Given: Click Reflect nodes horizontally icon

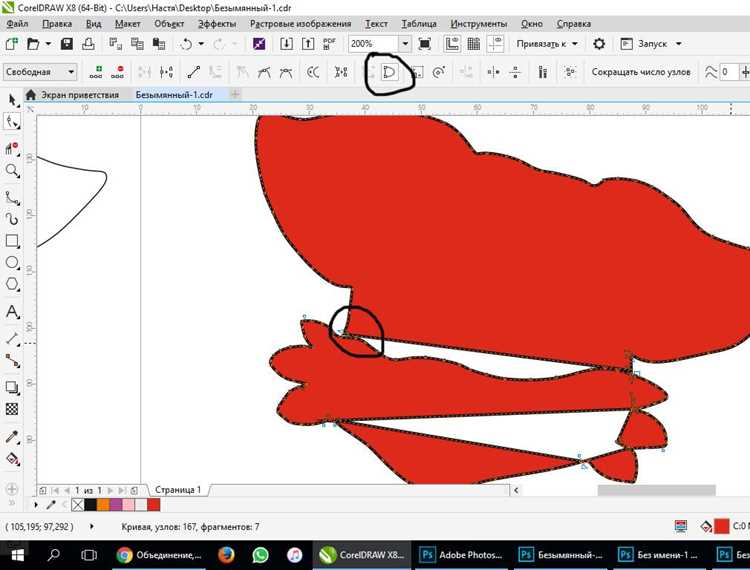Looking at the screenshot, I should [493, 72].
